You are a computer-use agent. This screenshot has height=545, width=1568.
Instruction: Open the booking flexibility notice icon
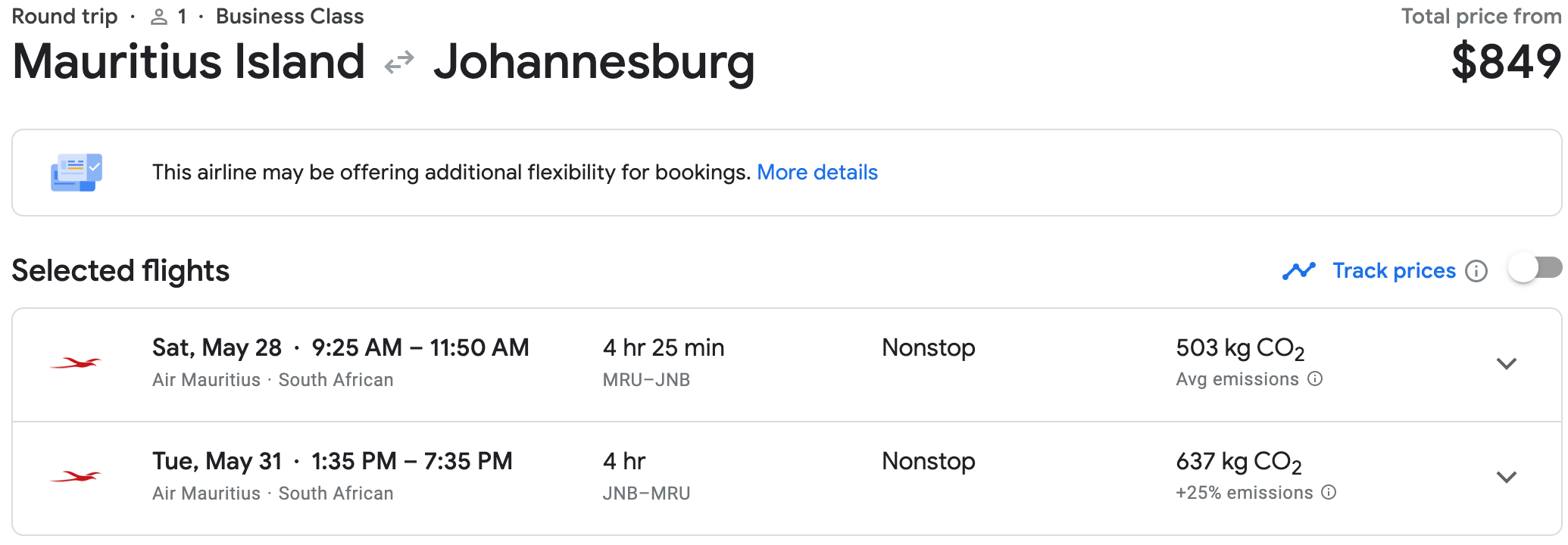(x=77, y=172)
